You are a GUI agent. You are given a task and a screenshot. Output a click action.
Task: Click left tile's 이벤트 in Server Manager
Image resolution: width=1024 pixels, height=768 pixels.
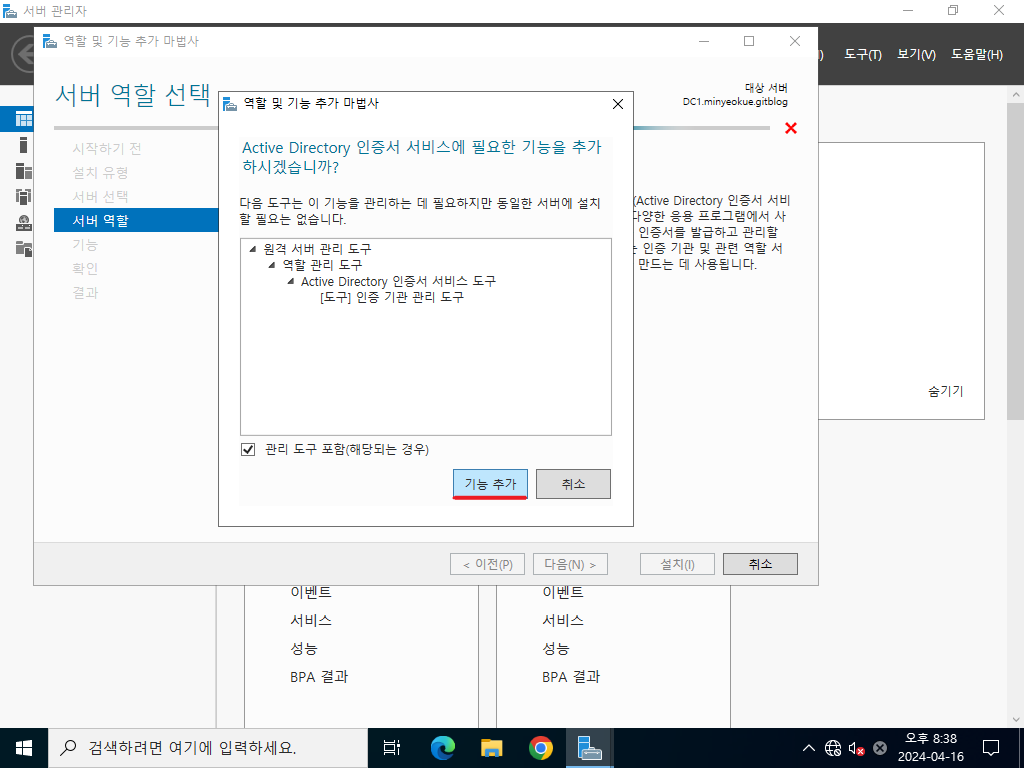click(x=311, y=592)
